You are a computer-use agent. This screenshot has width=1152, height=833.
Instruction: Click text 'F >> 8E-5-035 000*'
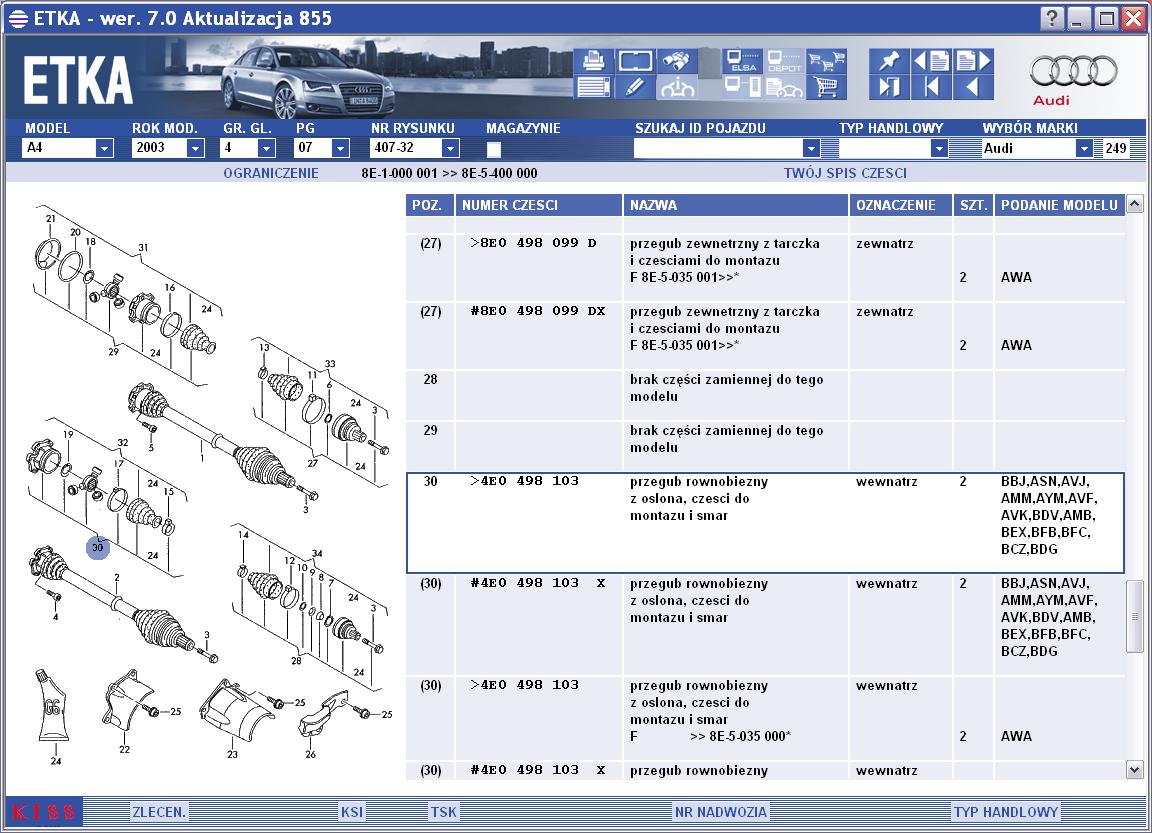710,736
